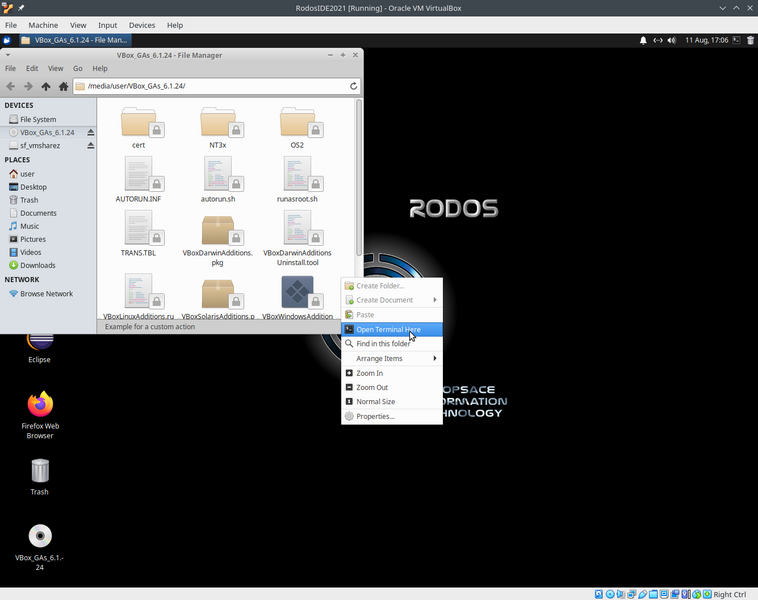Select Downloads in the Places sidebar
758x600 pixels.
pos(38,265)
